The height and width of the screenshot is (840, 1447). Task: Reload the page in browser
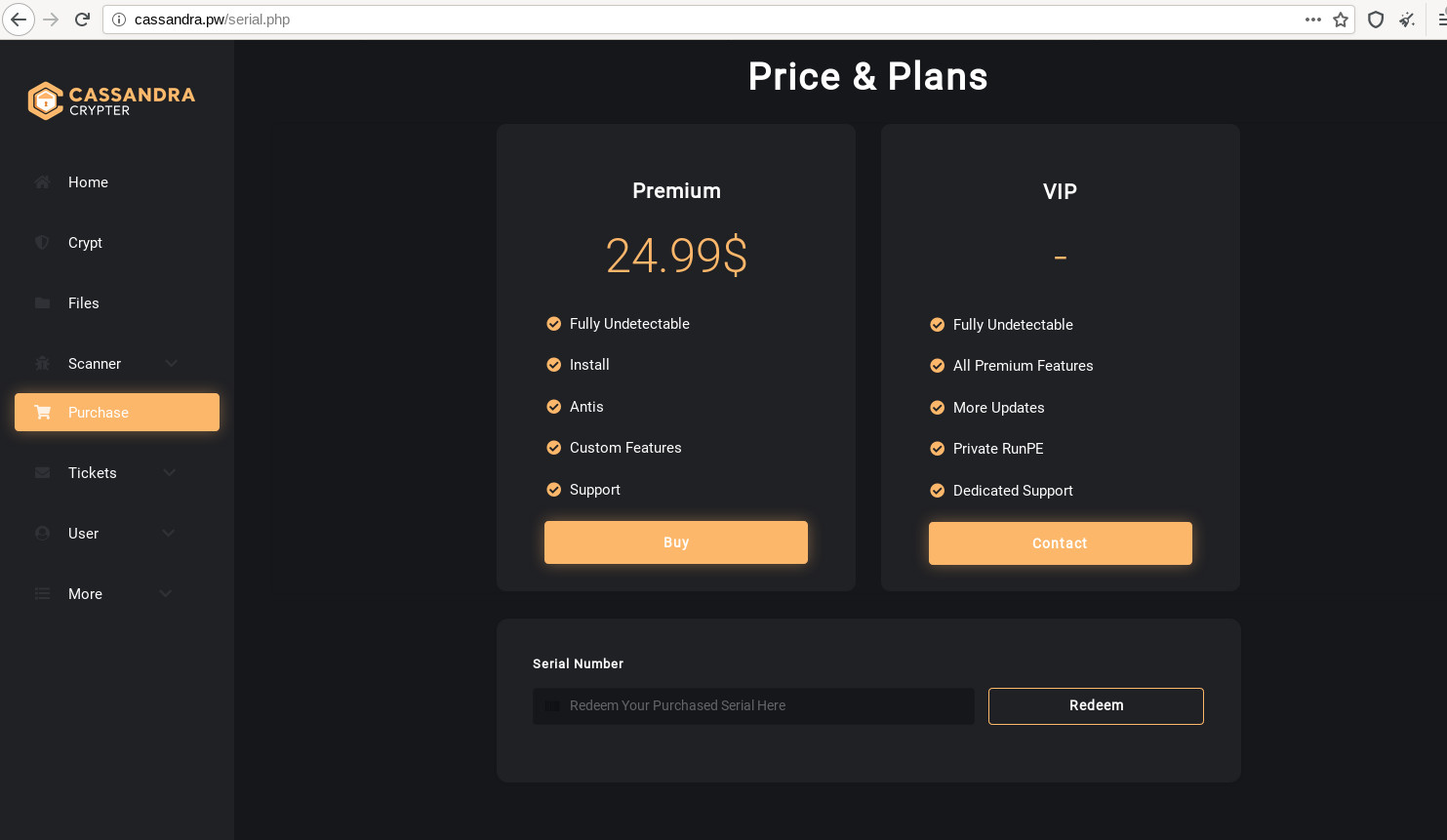tap(83, 20)
